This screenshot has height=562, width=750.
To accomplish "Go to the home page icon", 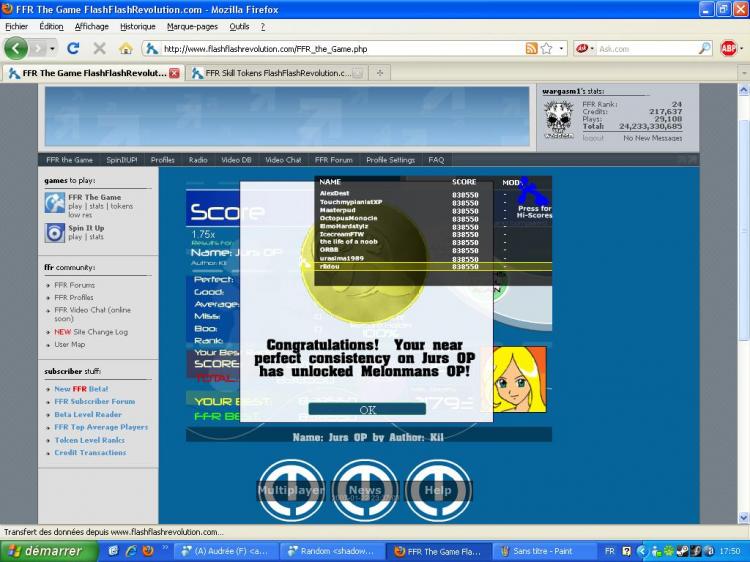I will click(126, 48).
